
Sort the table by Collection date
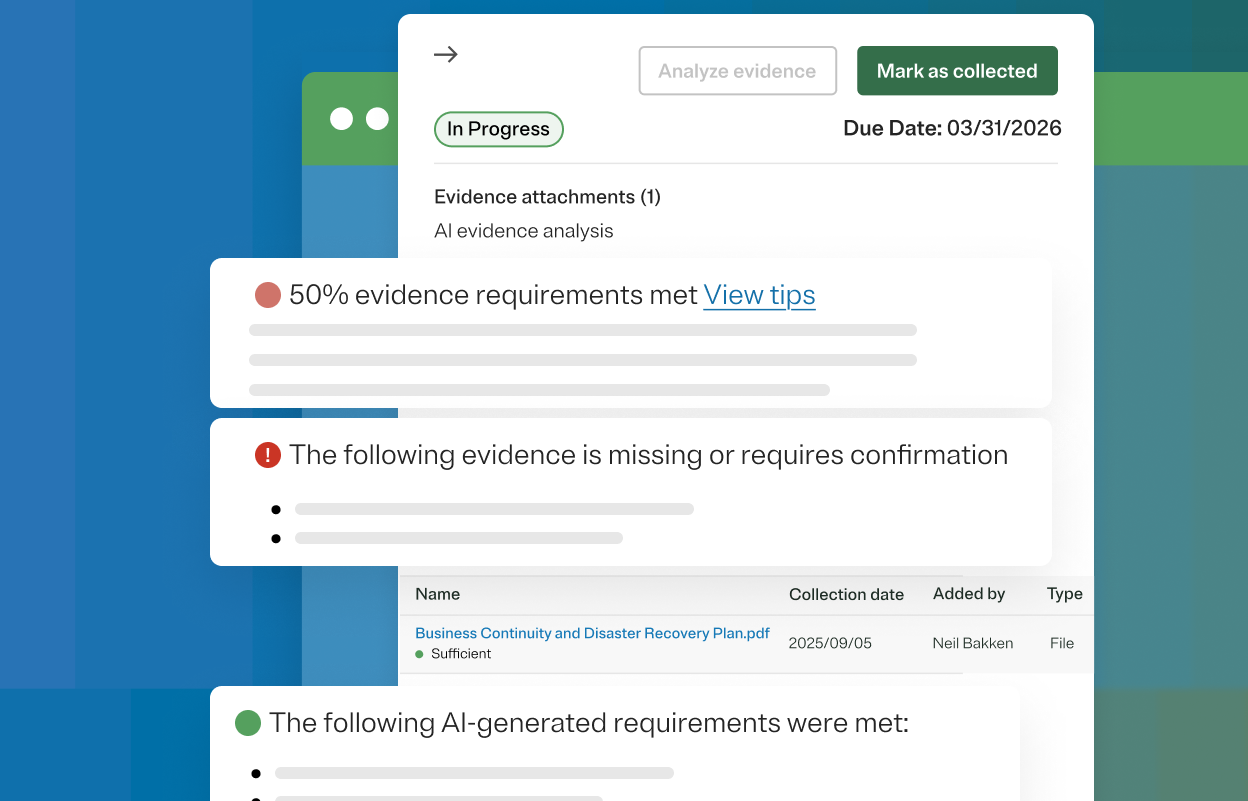[846, 593]
